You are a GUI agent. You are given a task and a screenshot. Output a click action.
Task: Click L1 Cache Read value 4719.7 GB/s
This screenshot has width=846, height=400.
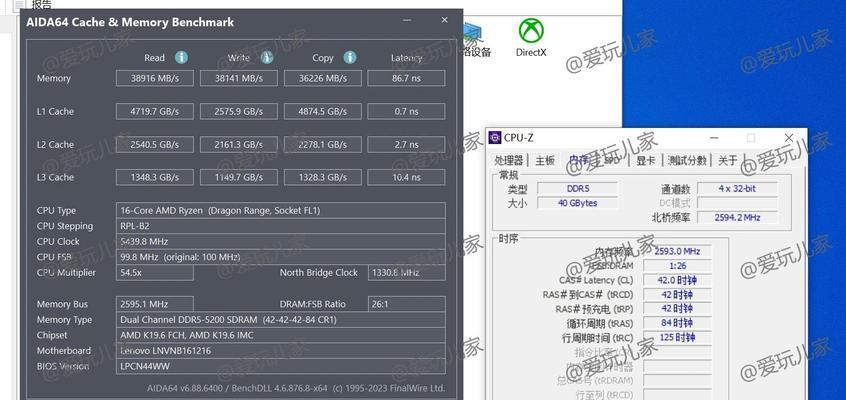pos(154,112)
